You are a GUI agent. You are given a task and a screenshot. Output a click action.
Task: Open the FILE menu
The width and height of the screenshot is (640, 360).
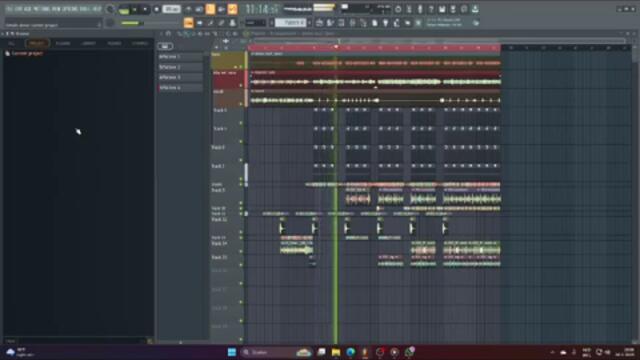(9, 9)
